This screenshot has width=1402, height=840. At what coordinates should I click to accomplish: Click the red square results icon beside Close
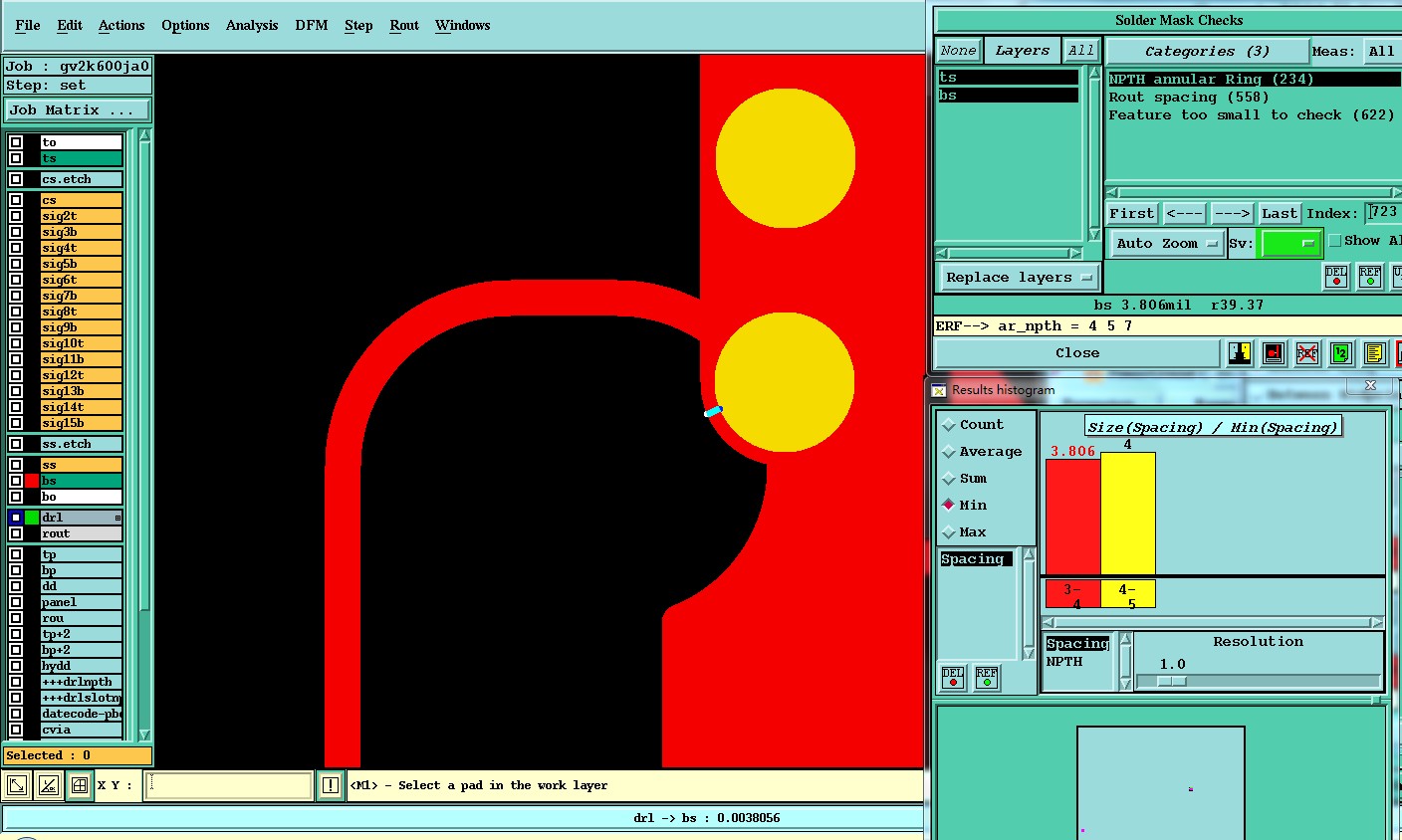coord(1274,352)
